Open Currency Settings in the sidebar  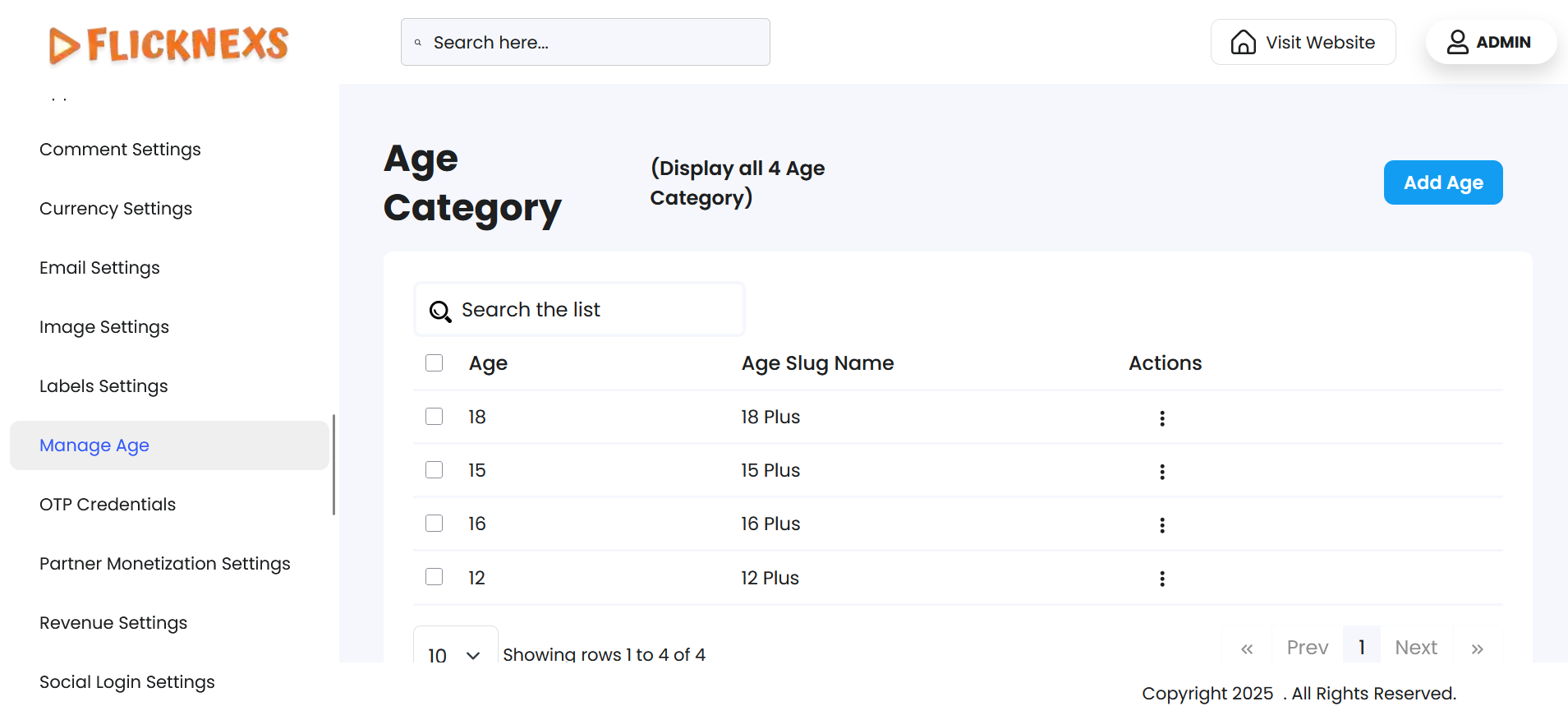click(116, 209)
